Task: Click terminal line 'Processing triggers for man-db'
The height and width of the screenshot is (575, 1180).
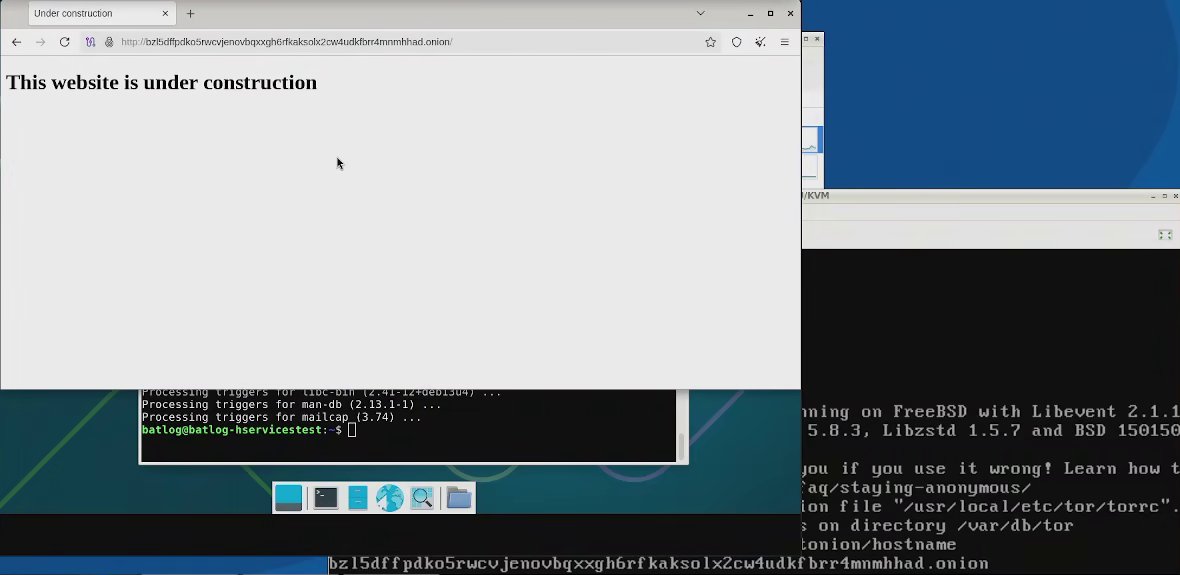Action: (x=290, y=405)
